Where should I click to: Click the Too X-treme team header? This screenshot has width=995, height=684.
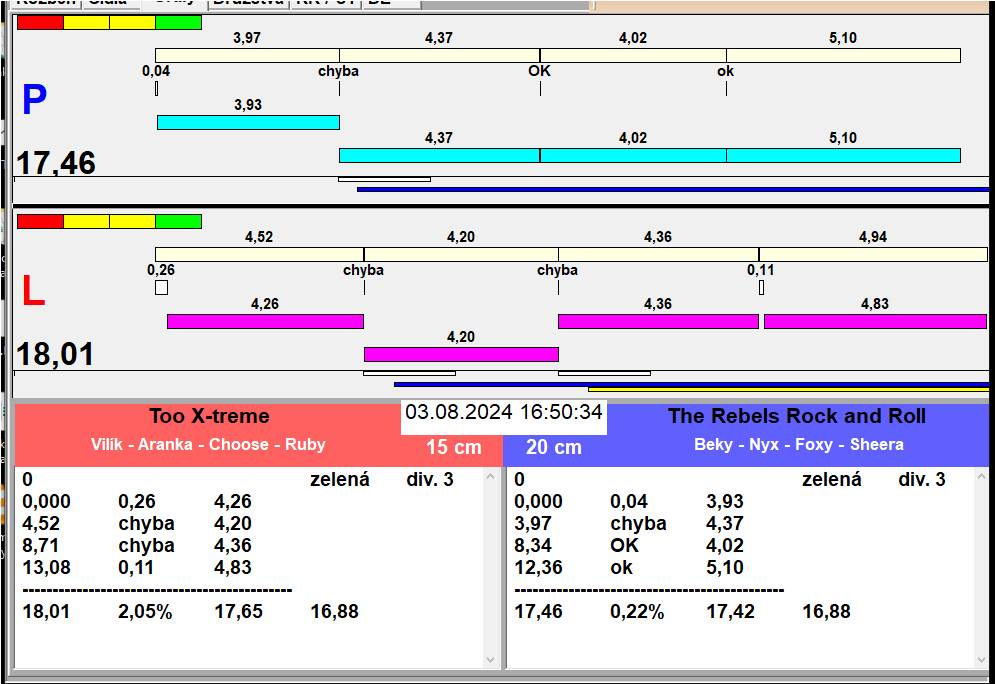click(x=209, y=416)
